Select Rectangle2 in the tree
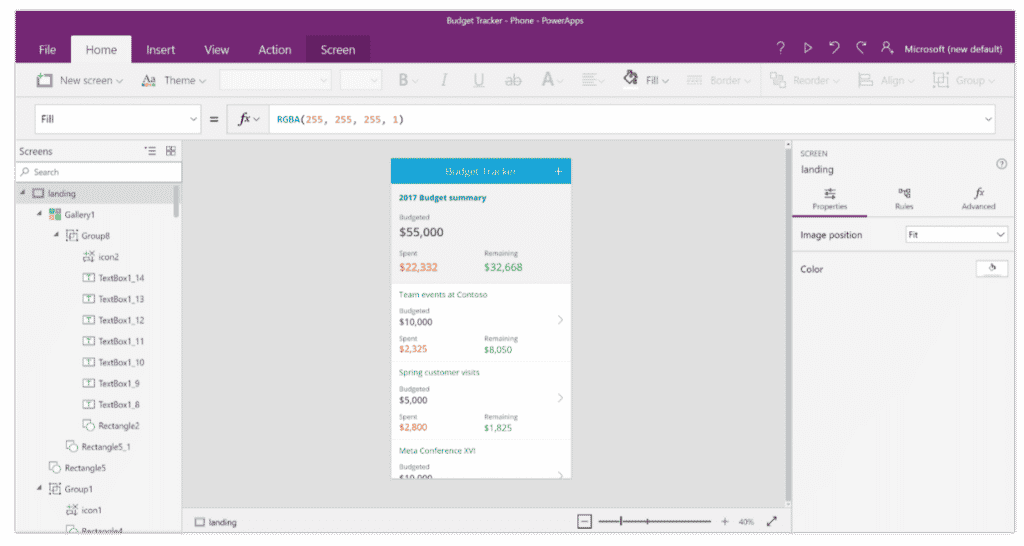This screenshot has width=1024, height=546. pyautogui.click(x=110, y=425)
